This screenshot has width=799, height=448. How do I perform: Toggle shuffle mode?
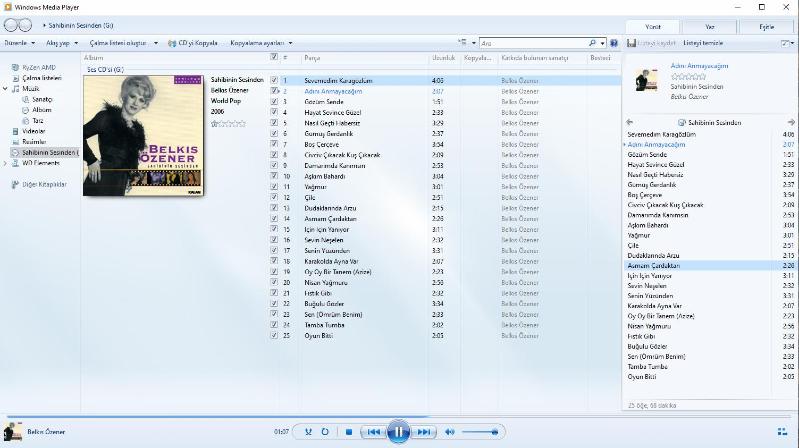click(308, 432)
